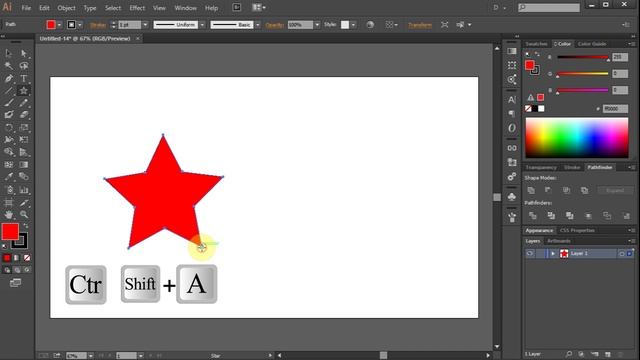Select the Paintbrush tool

tap(9, 103)
